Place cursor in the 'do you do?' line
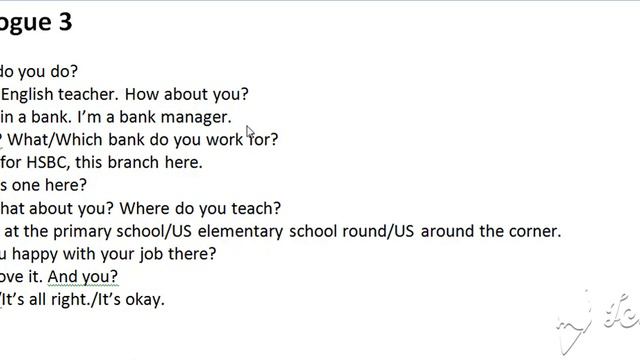The width and height of the screenshot is (640, 360). click(39, 71)
